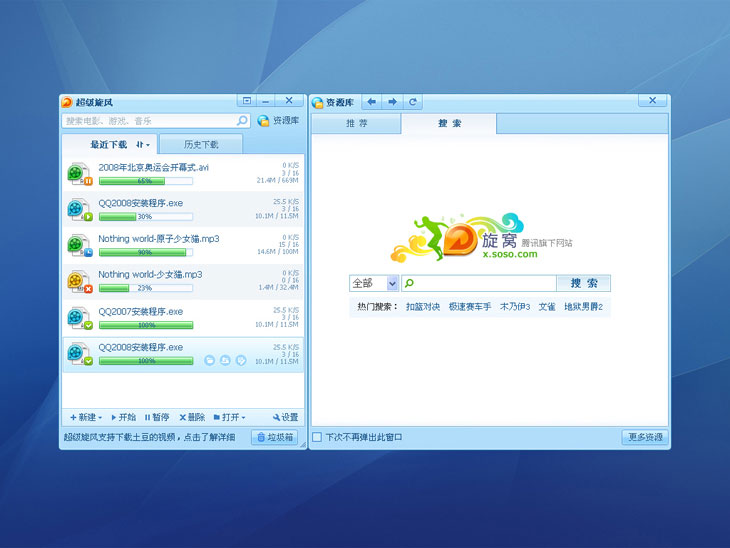Click file icon of Nothing world-原子少女猫.mp3
Image resolution: width=730 pixels, height=548 pixels.
pyautogui.click(x=80, y=245)
